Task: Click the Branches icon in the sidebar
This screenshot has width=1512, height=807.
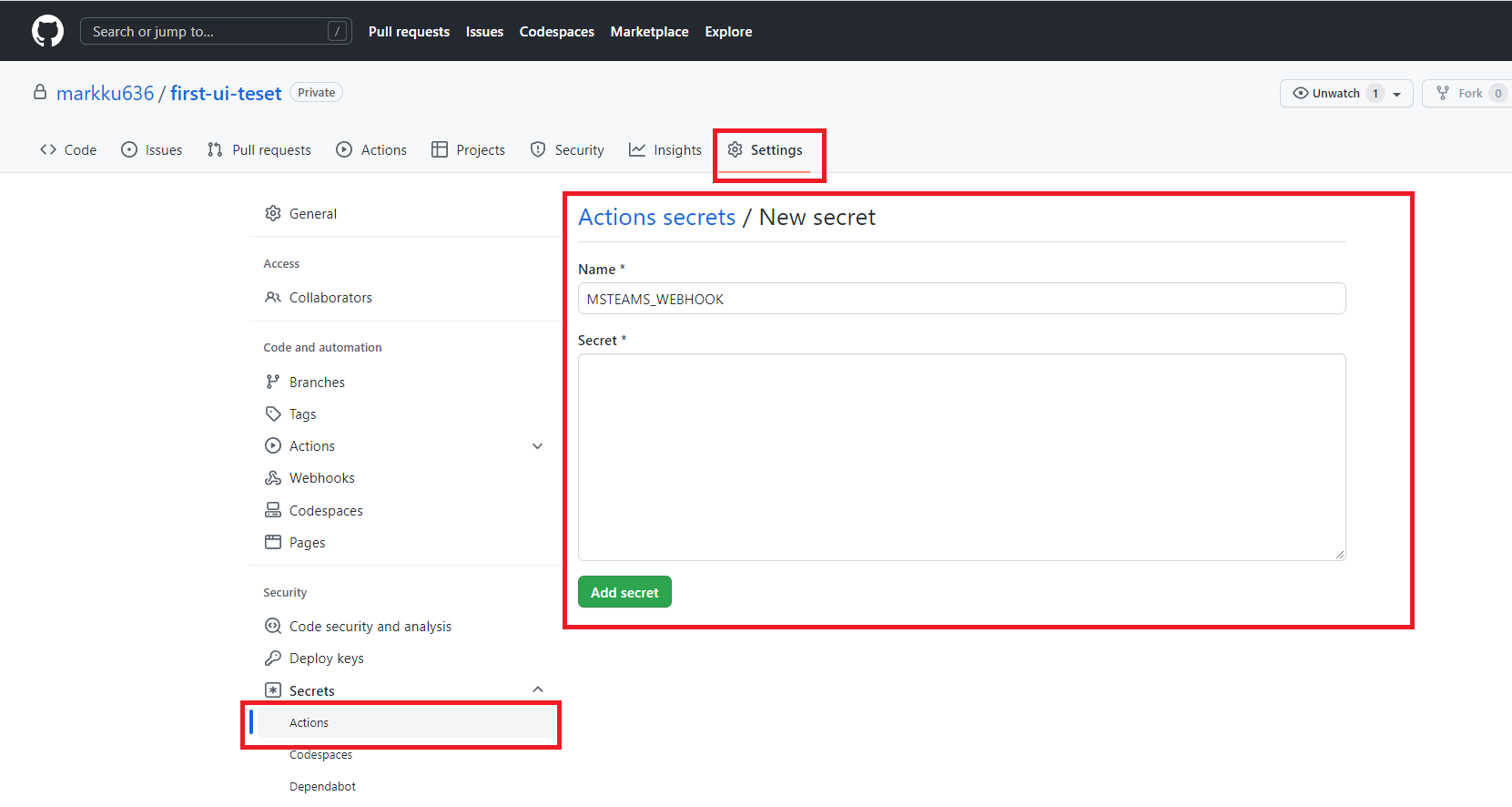Action: click(x=273, y=383)
